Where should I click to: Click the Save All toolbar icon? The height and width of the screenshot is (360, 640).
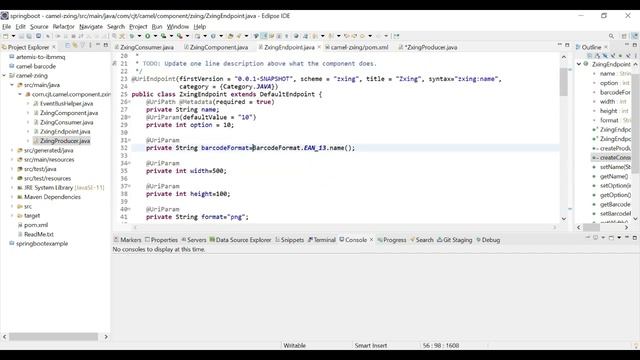click(x=29, y=36)
